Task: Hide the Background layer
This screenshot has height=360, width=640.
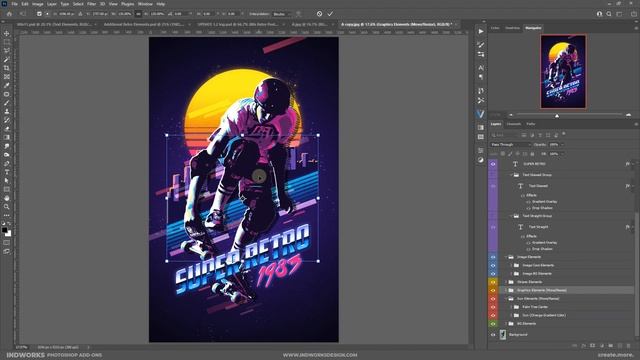Action: coord(493,335)
